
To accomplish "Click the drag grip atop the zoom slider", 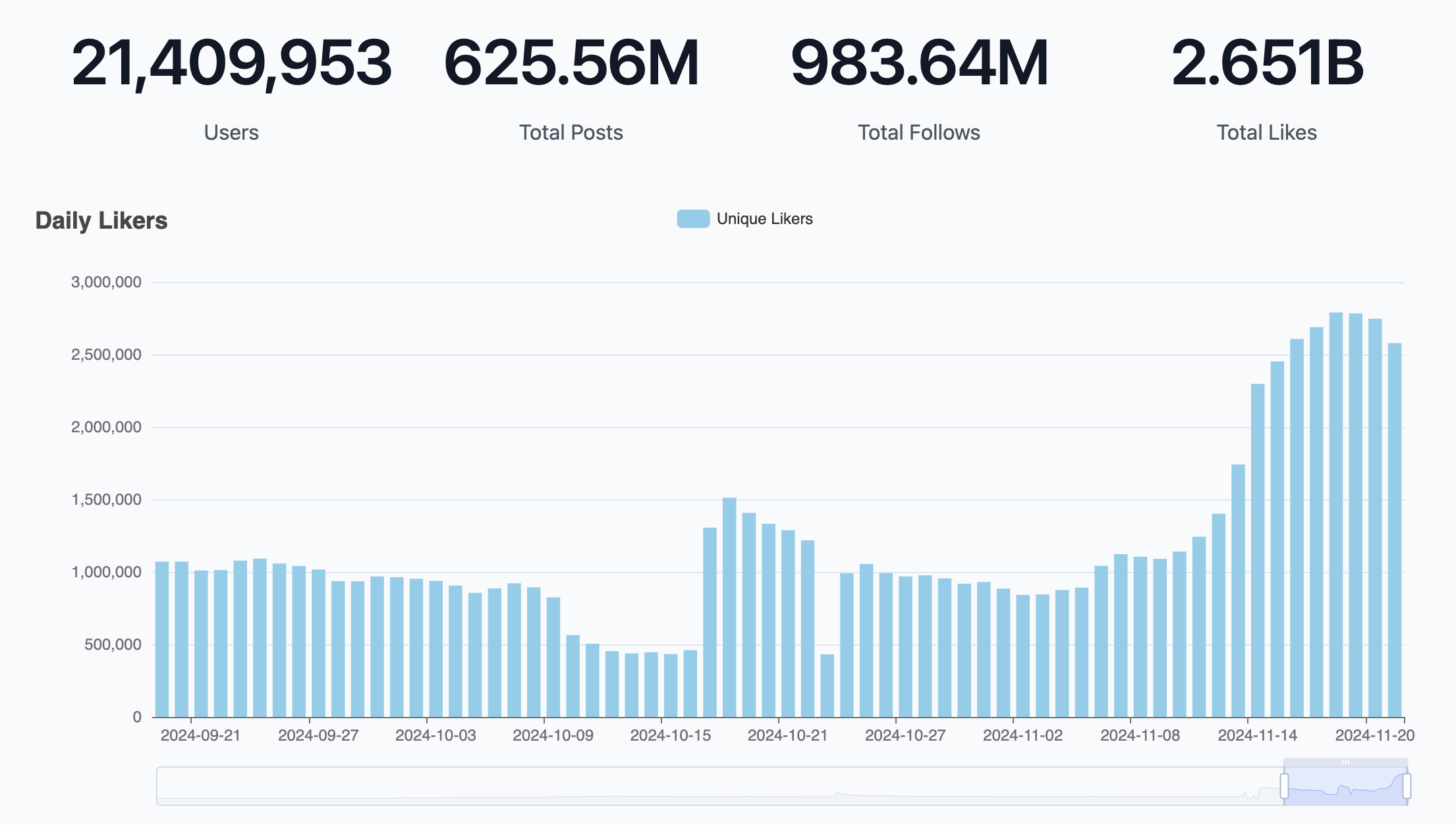I will tap(1345, 762).
